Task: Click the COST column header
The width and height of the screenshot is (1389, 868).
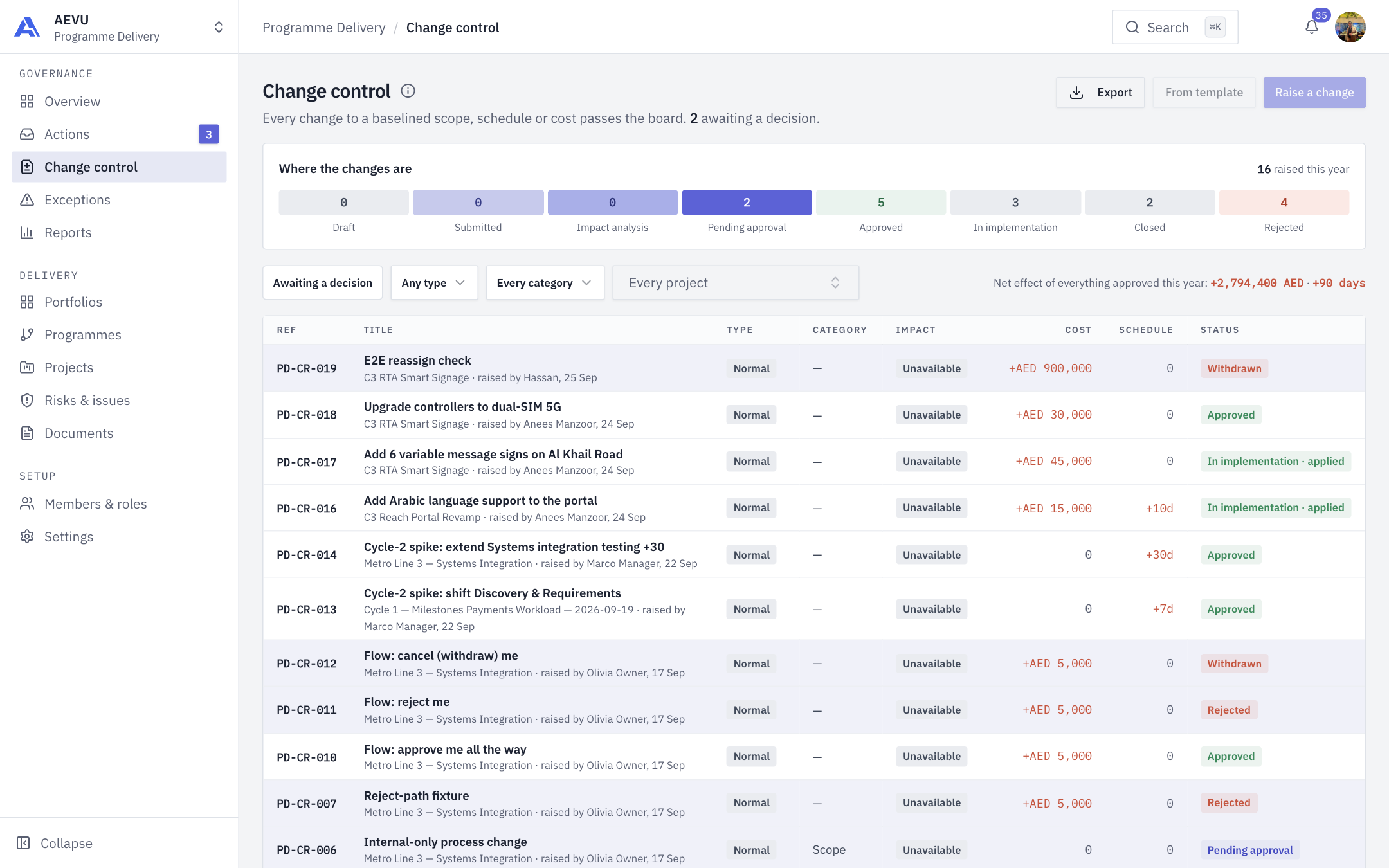Action: coord(1078,330)
